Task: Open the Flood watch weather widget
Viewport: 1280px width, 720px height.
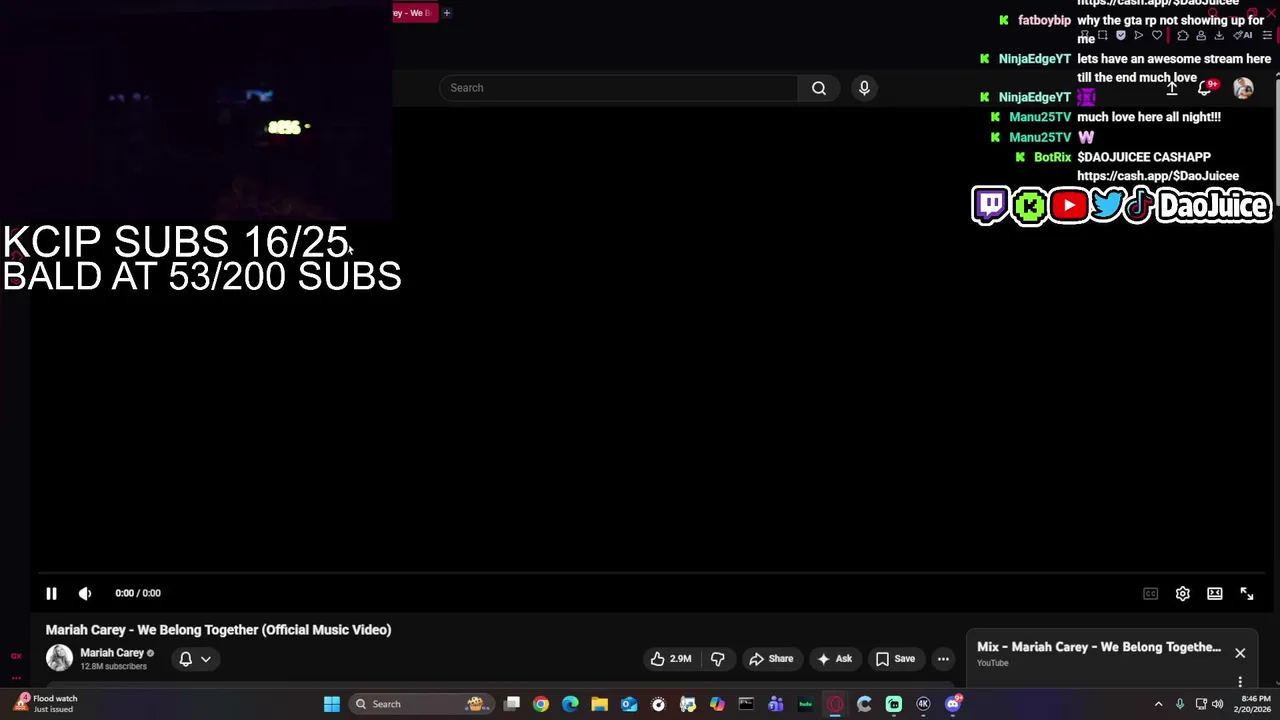Action: pyautogui.click(x=45, y=704)
